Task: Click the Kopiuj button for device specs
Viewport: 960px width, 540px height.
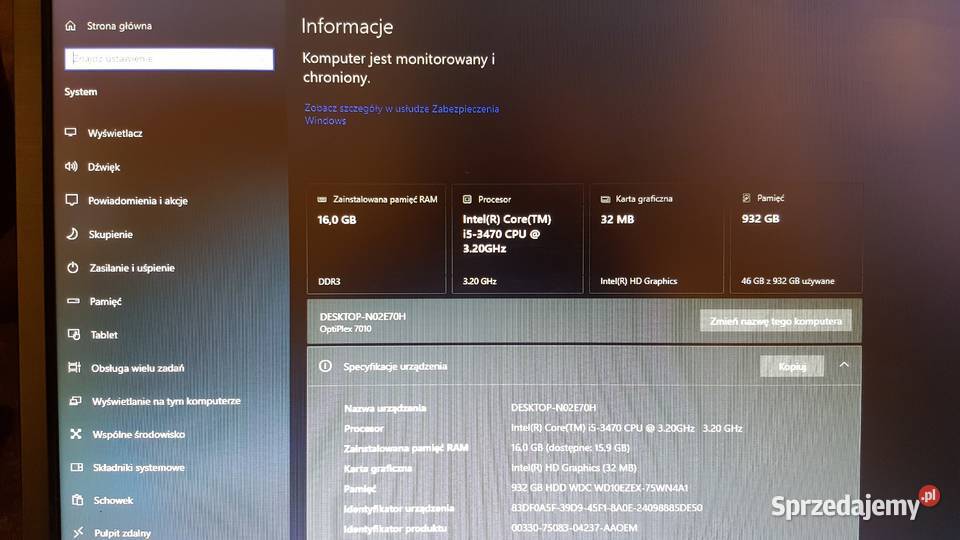Action: pyautogui.click(x=792, y=366)
